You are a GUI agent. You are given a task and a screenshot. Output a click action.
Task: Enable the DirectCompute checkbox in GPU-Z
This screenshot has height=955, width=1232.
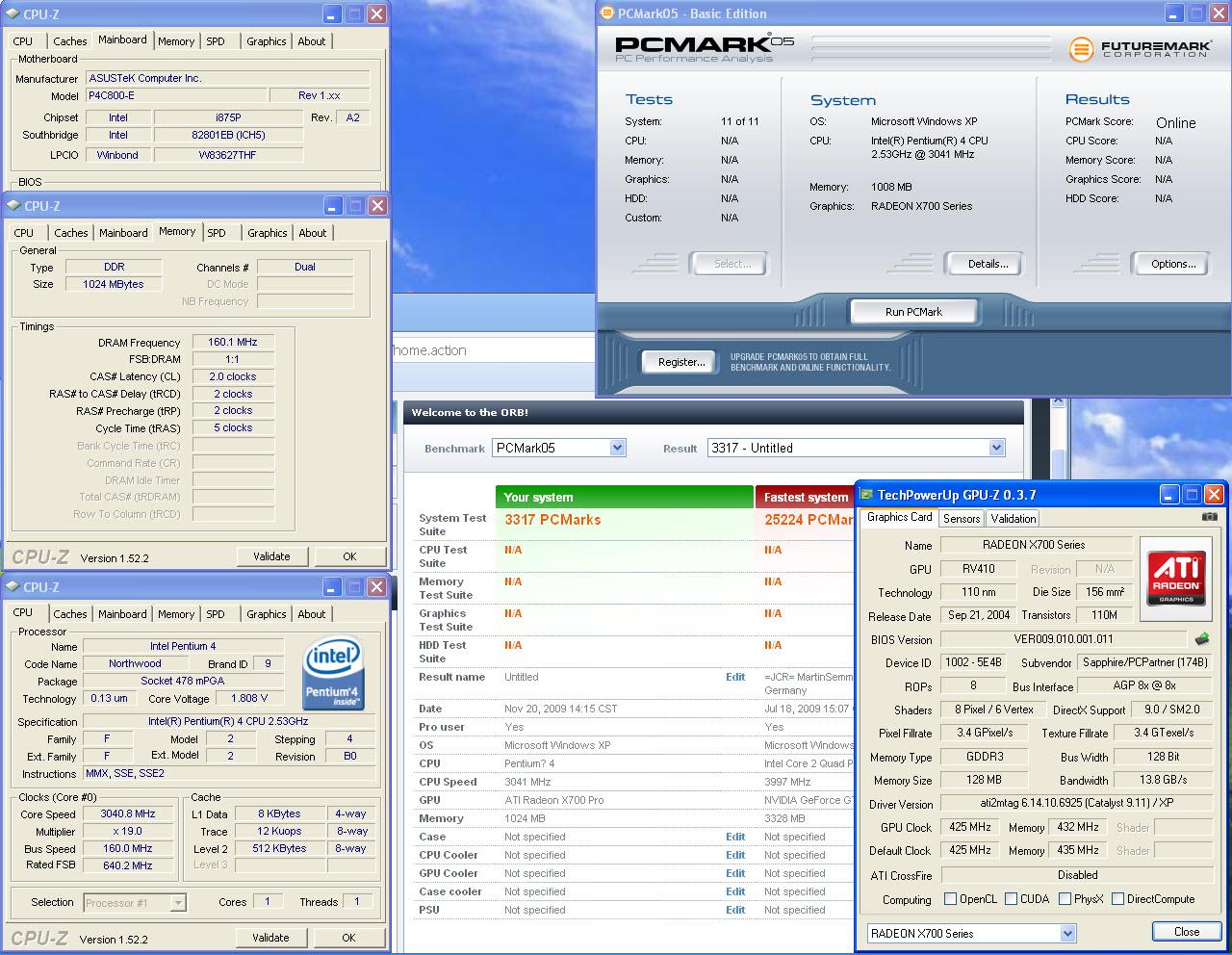1117,899
